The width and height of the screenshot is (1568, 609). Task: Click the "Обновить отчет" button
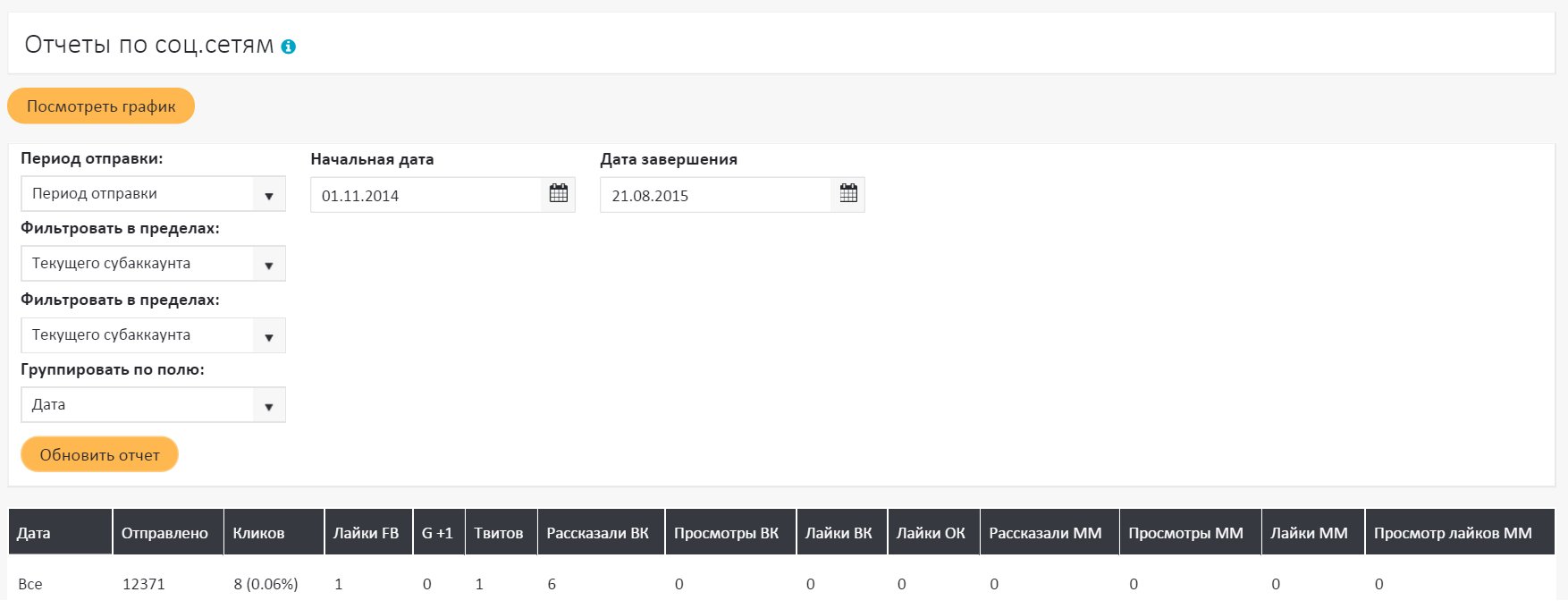tap(99, 454)
